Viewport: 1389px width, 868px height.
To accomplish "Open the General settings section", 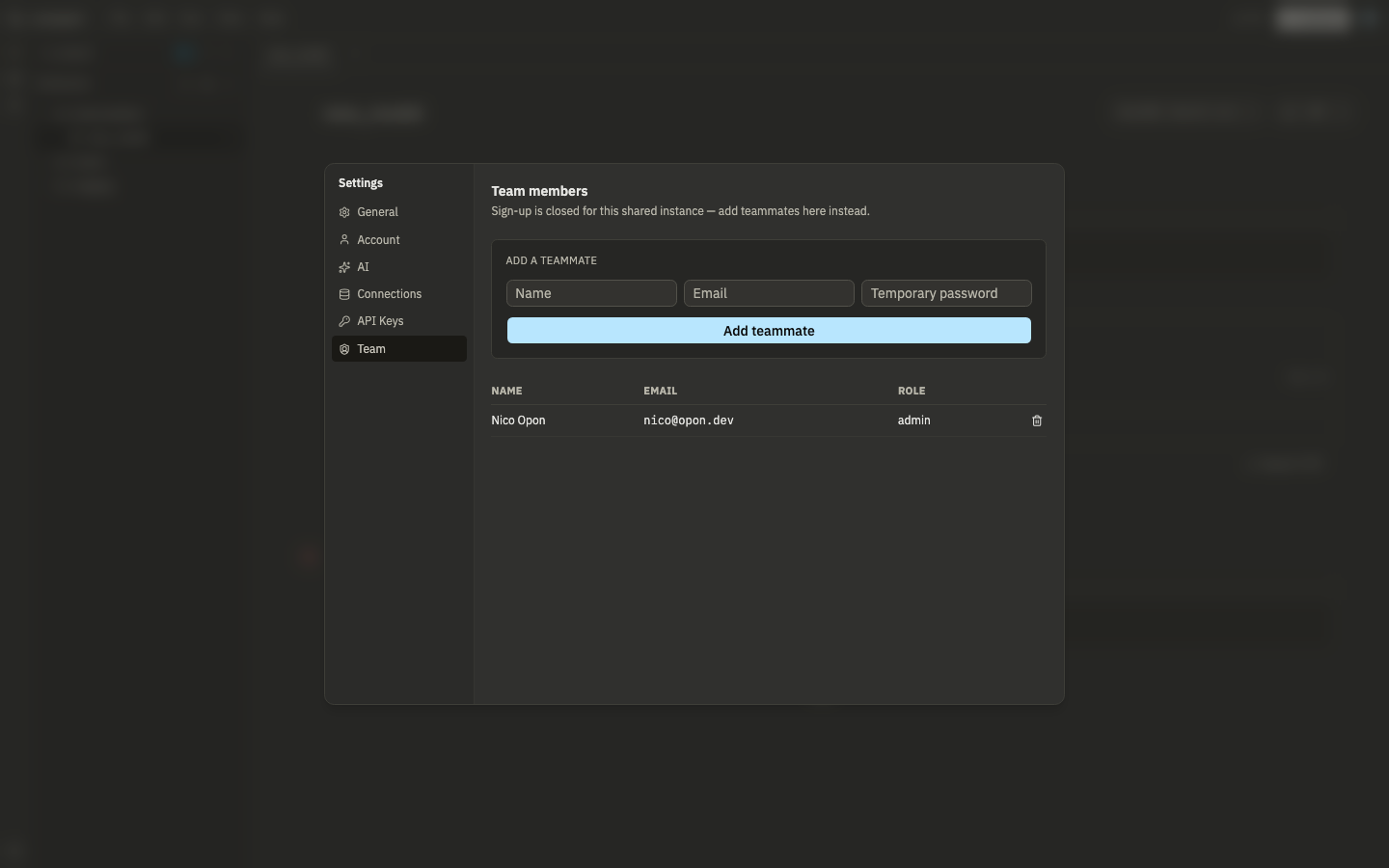I will point(399,212).
